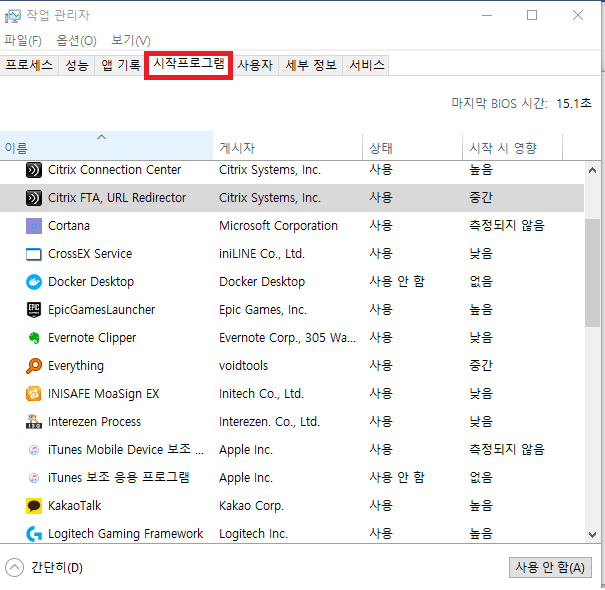Click 사용 안 함 status of iTunes 보조 응용 프로그램
This screenshot has height=590, width=605.
[397, 478]
